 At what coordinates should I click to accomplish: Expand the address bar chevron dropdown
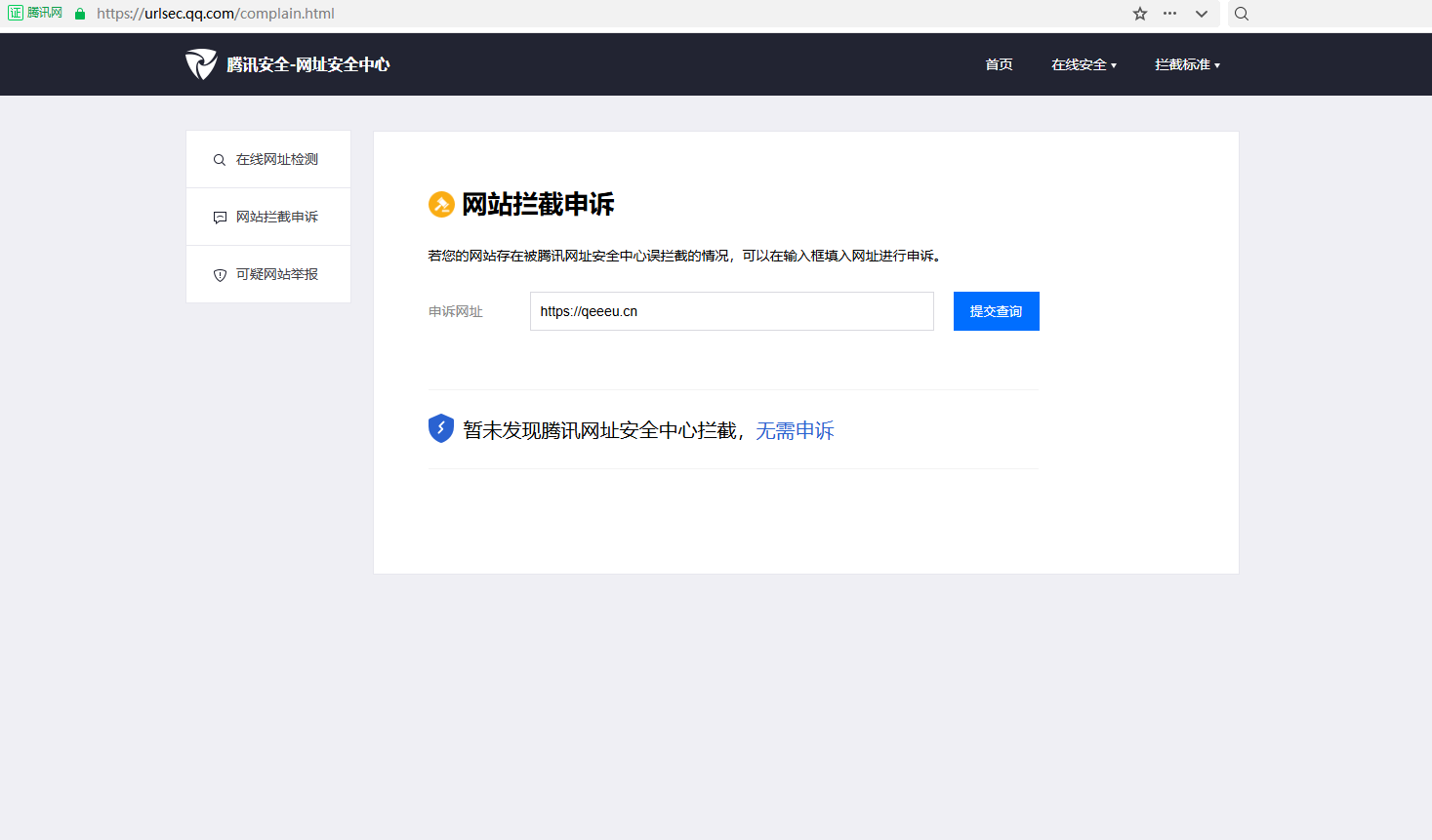[x=1202, y=14]
